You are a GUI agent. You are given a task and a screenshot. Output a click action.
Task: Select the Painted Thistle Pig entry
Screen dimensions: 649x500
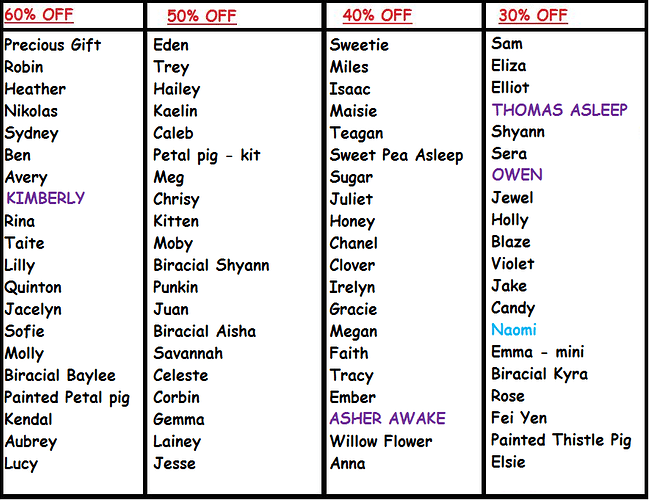[561, 440]
